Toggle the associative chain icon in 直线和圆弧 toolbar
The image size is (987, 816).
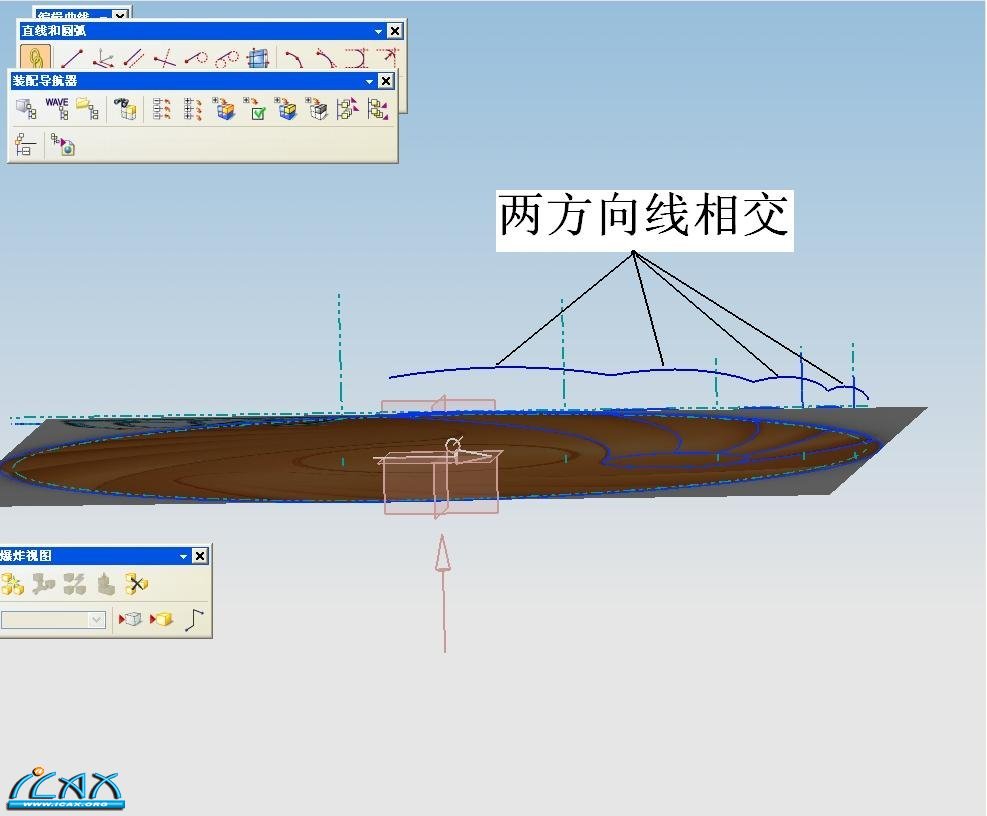coord(36,58)
